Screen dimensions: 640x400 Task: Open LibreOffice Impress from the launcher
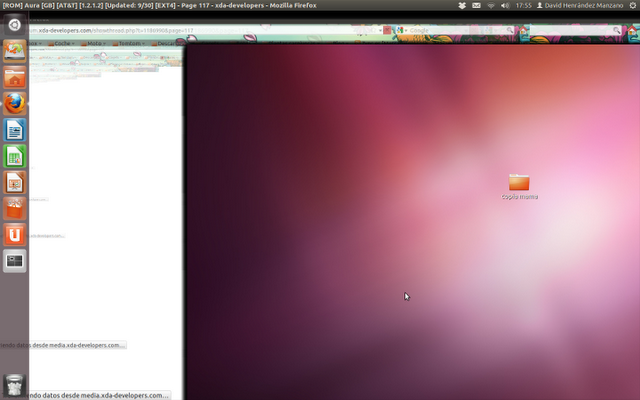[15, 182]
